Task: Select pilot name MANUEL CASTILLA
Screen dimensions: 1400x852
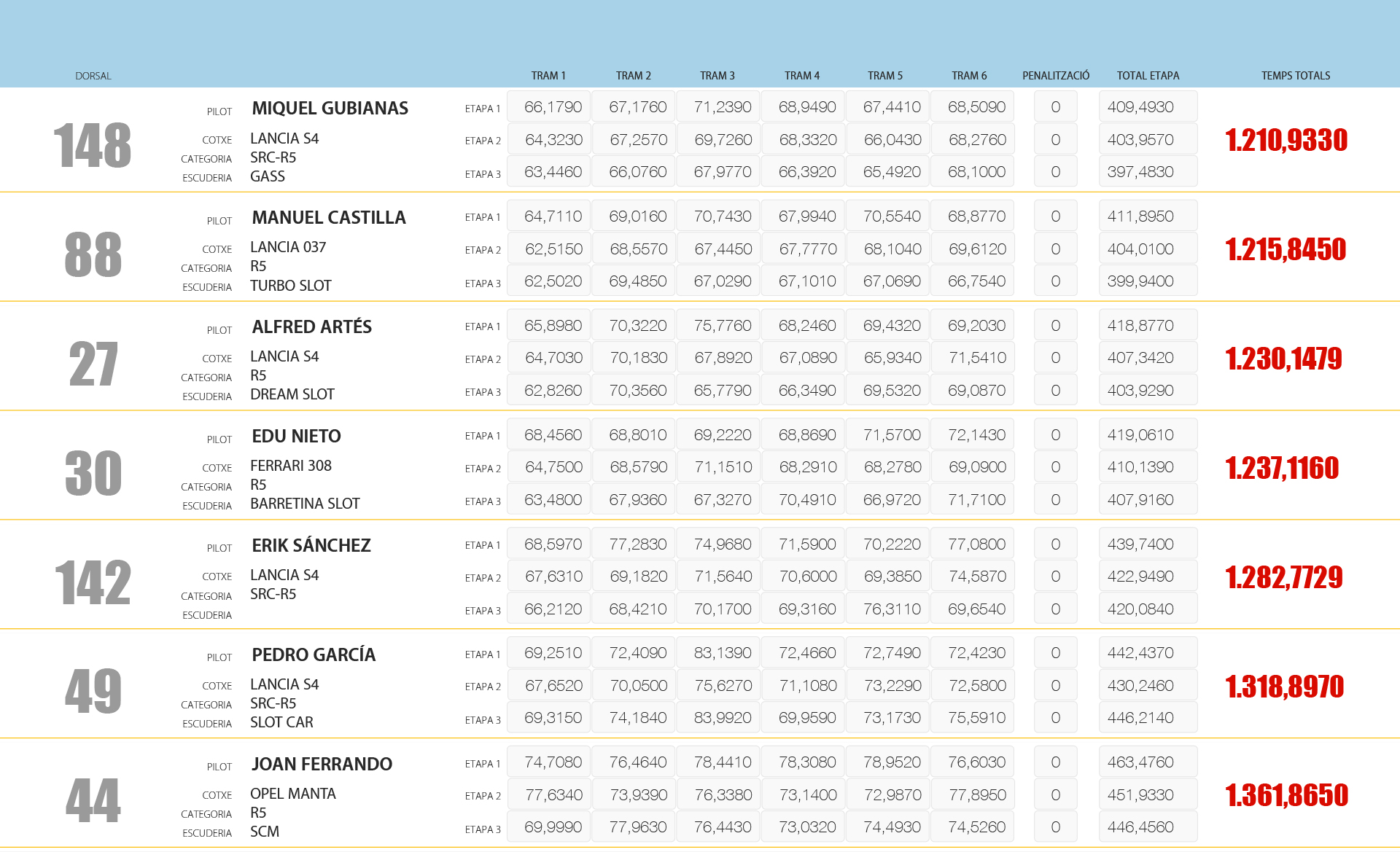Action: [328, 218]
